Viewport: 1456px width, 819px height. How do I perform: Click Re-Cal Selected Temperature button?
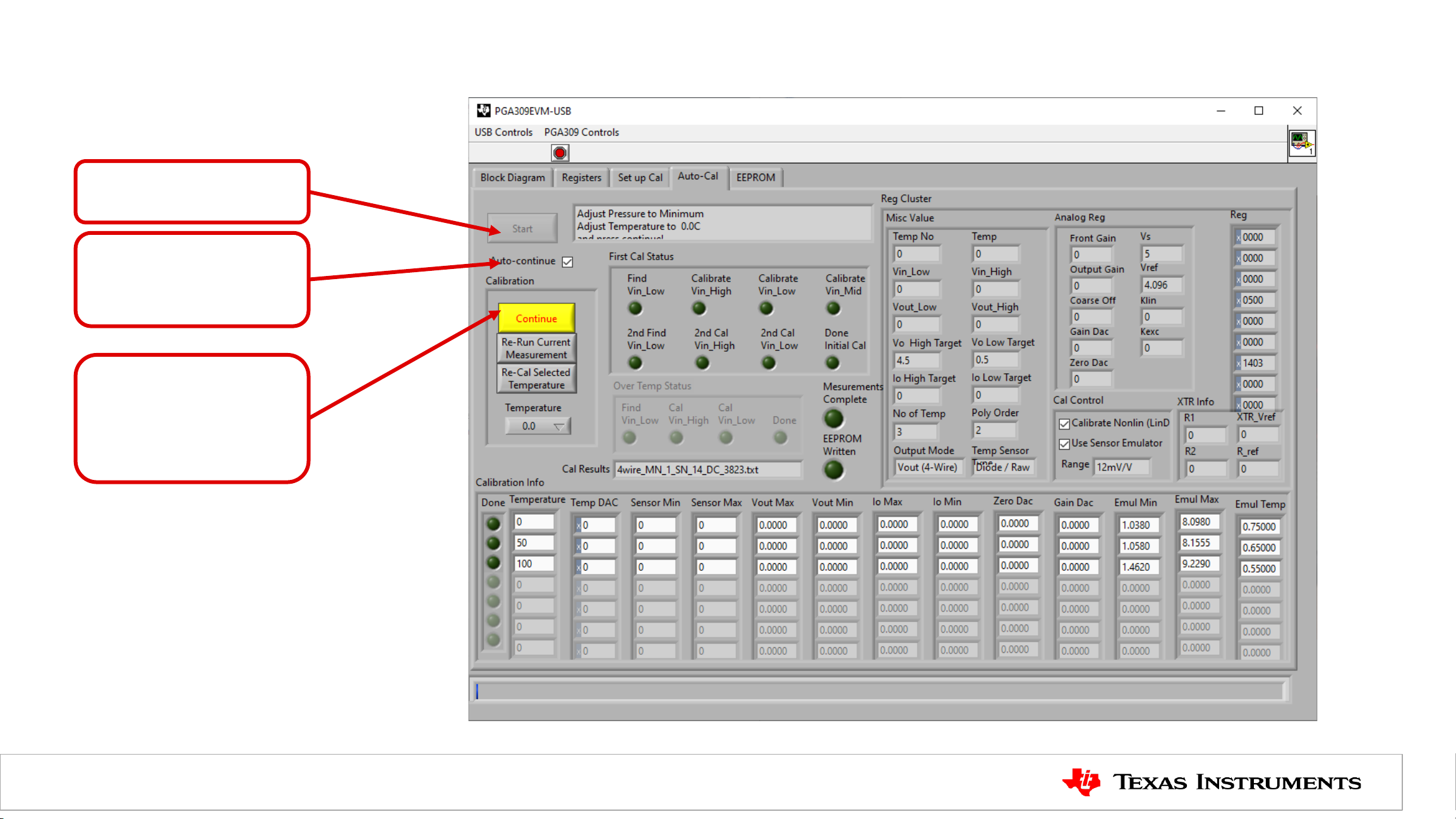pyautogui.click(x=536, y=378)
